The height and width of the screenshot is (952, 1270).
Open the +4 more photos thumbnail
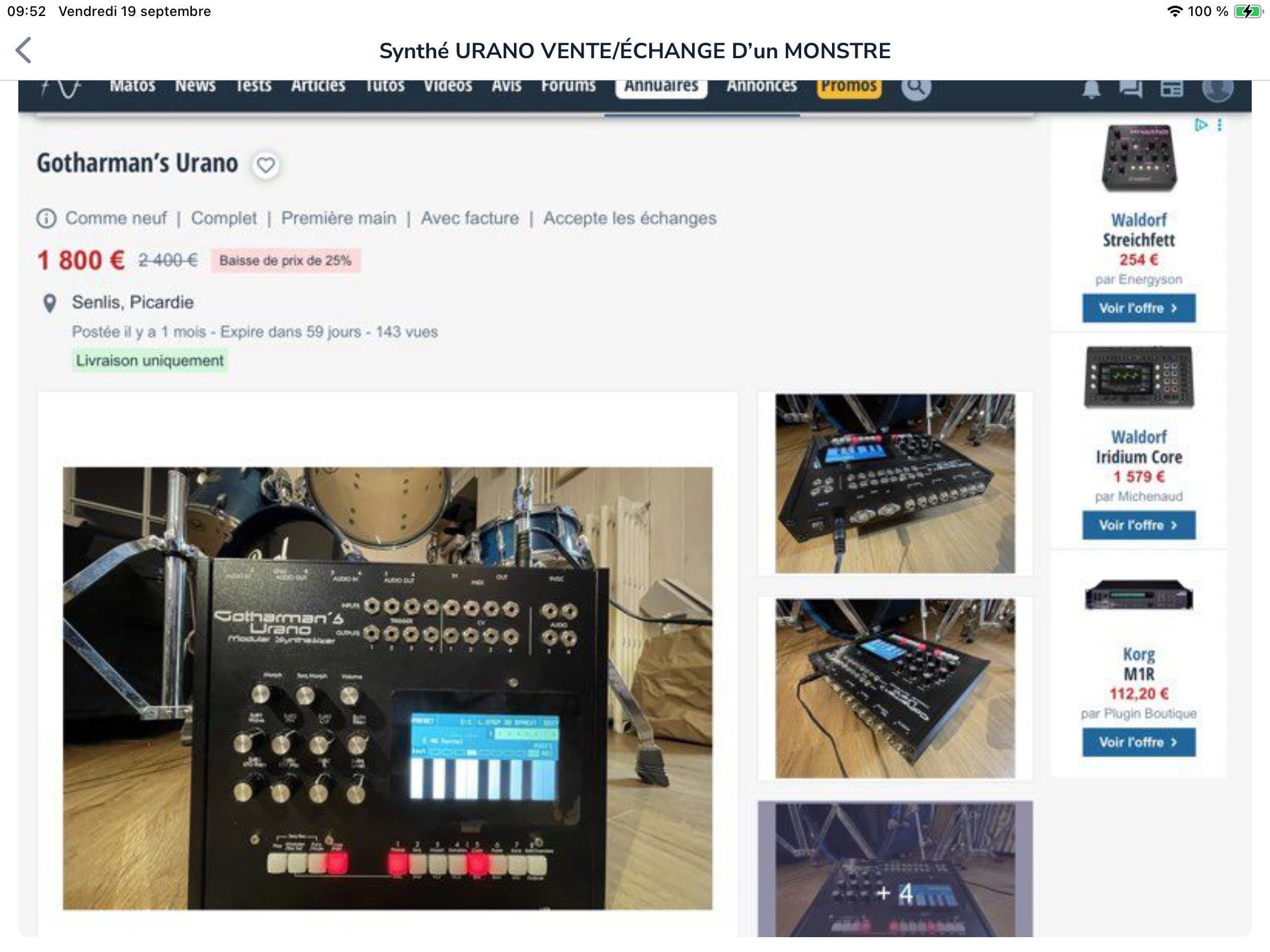[895, 870]
